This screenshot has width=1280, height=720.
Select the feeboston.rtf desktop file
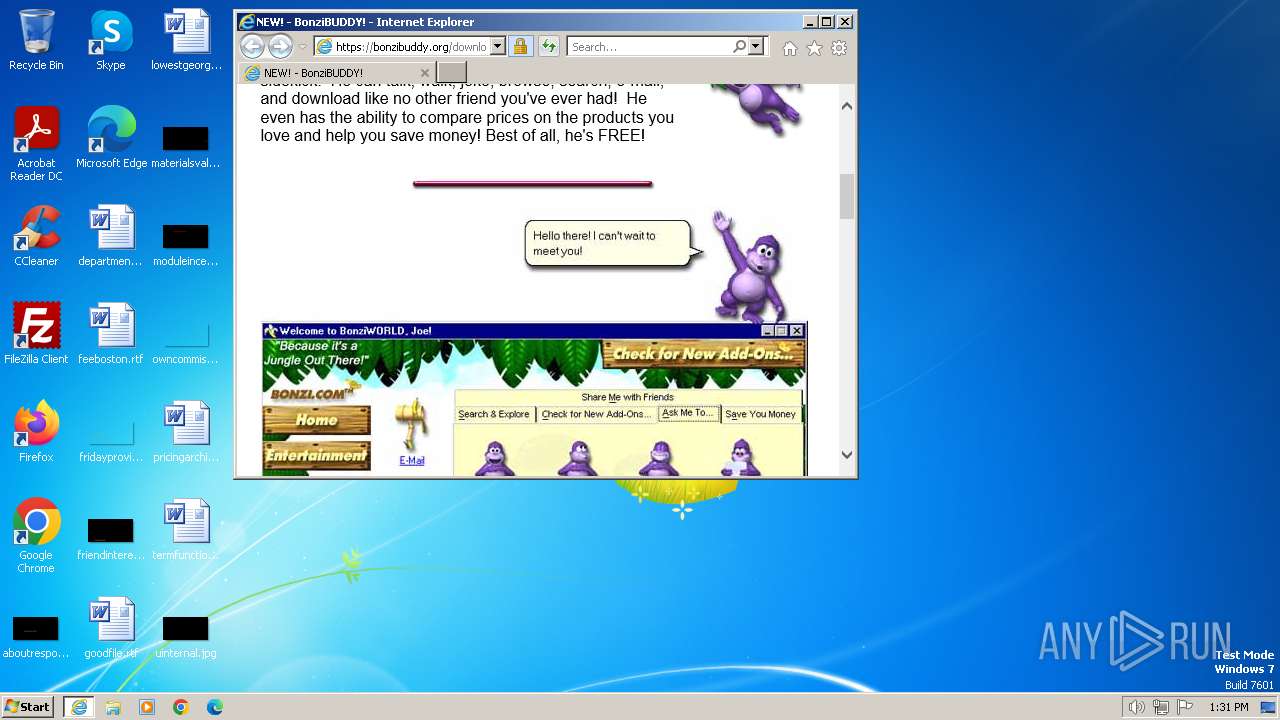110,334
